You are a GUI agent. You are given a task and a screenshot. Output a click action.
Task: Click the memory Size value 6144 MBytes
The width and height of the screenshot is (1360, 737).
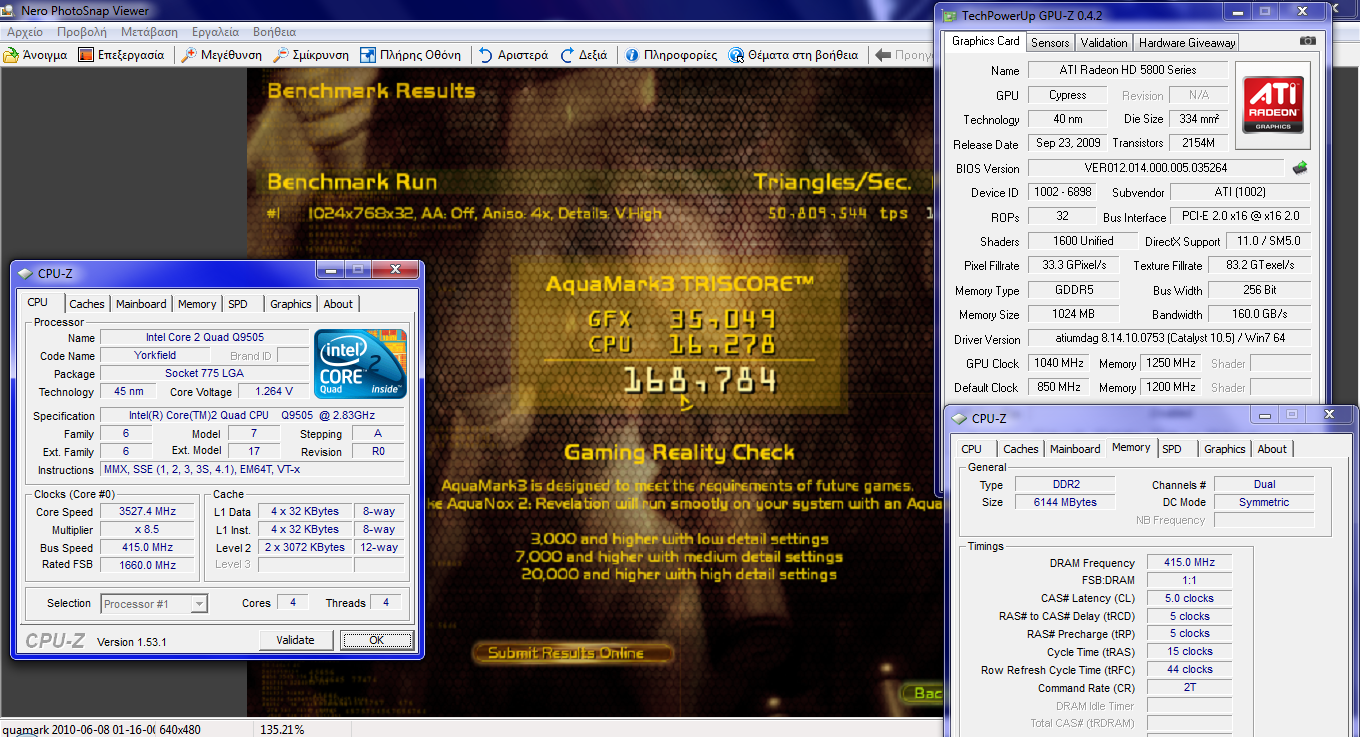1065,502
